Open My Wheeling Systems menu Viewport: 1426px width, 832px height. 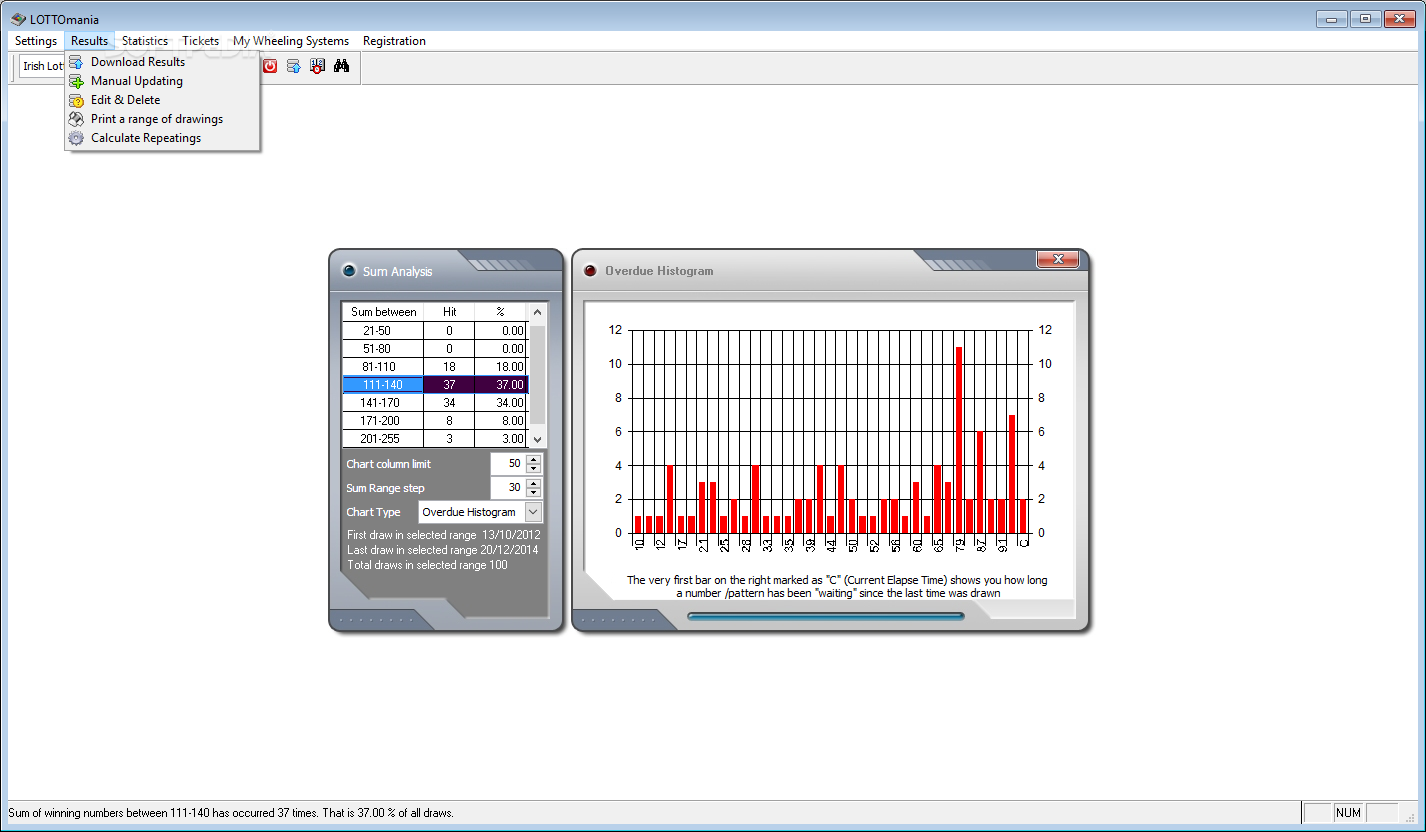pyautogui.click(x=291, y=41)
